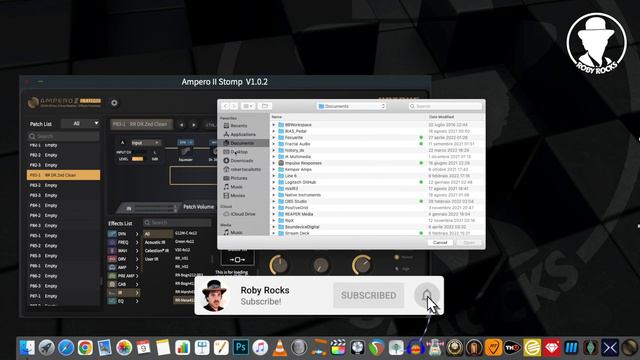
Task: Open Photos app from the dock
Action: [124, 348]
